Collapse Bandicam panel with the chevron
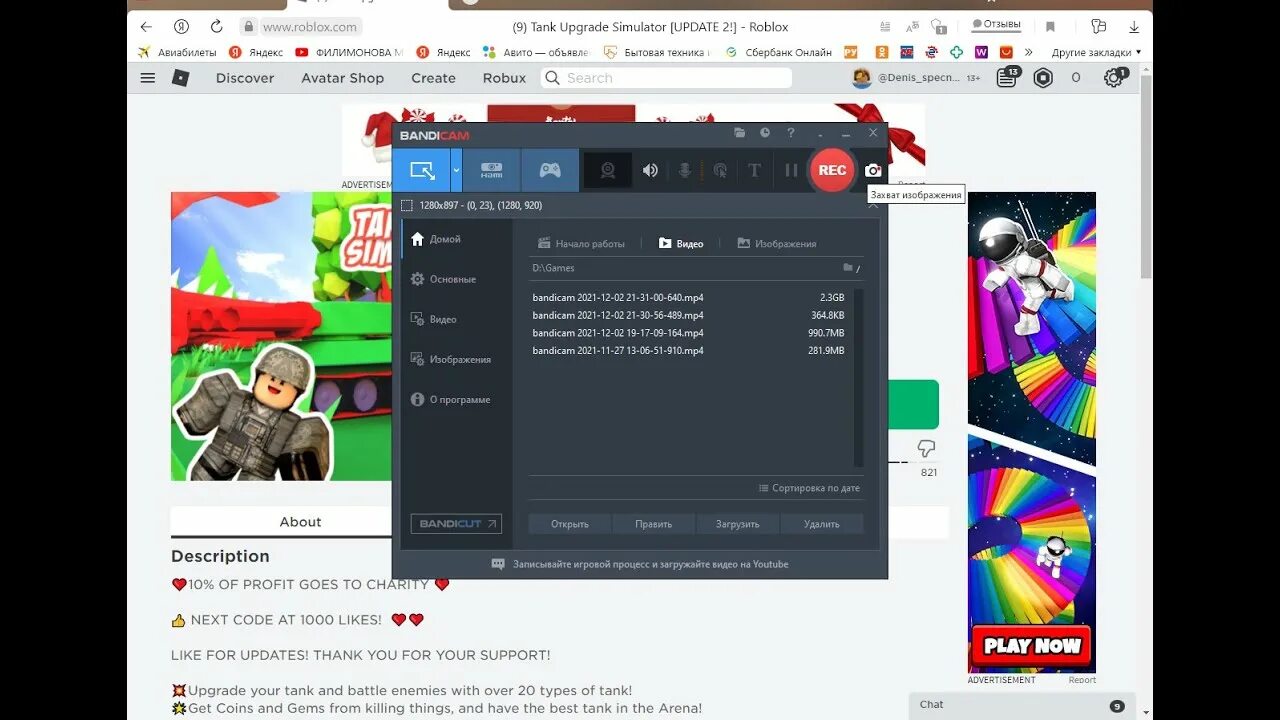Viewport: 1280px width, 720px height. pyautogui.click(x=872, y=204)
